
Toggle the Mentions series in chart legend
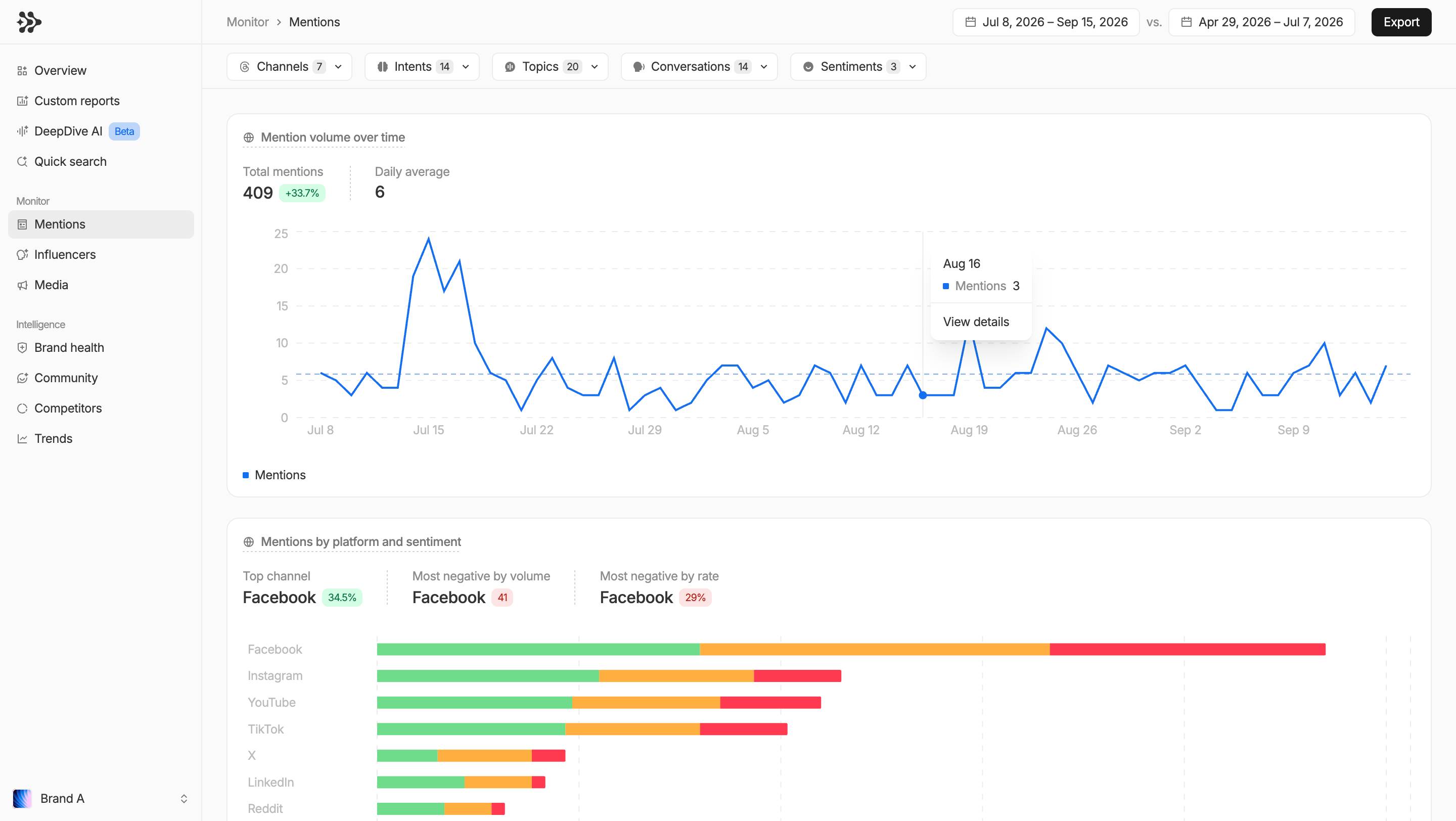274,475
